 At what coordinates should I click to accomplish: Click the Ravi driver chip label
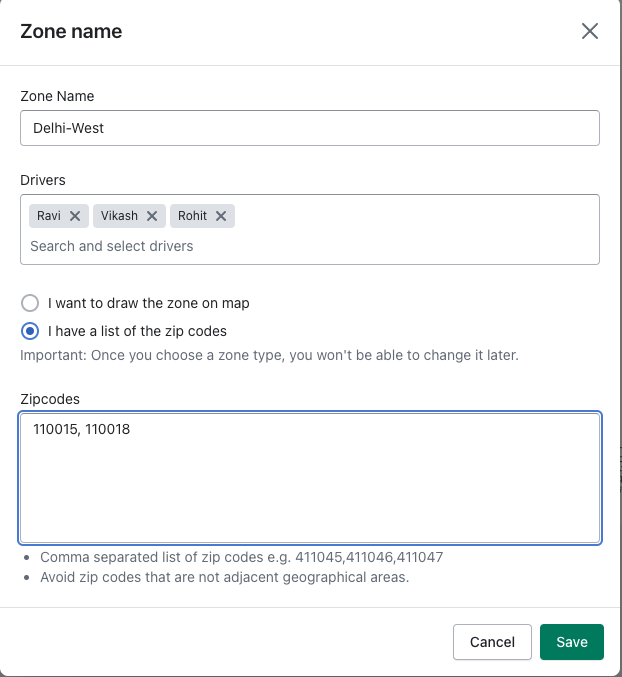pyautogui.click(x=49, y=216)
